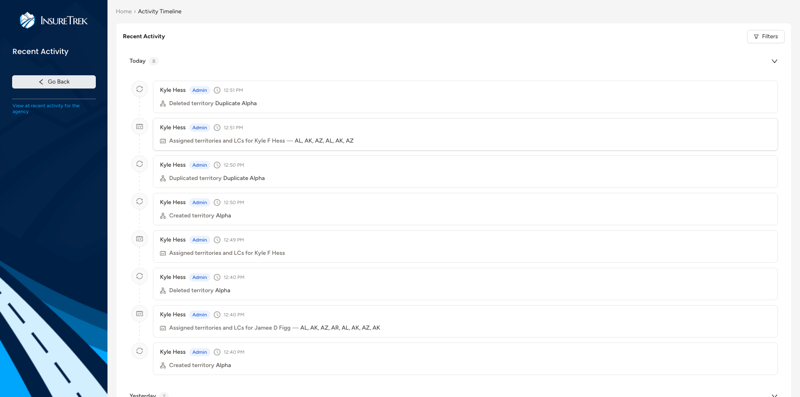
Task: Select 'Assigned territories and LCs for Jamee D Figg' text
Action: 230,328
